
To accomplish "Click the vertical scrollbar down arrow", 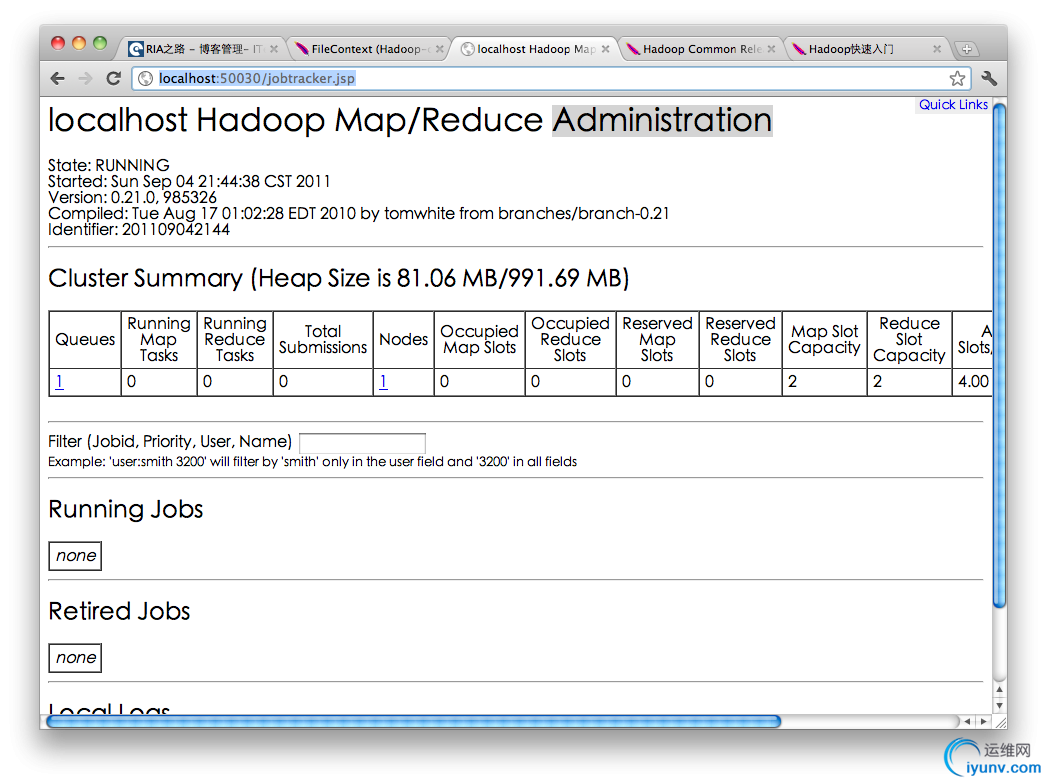I will coord(999,705).
